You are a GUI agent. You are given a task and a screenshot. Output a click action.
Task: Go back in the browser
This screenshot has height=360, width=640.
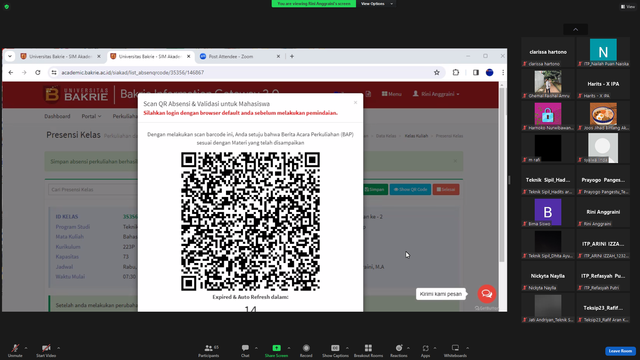[11, 72]
